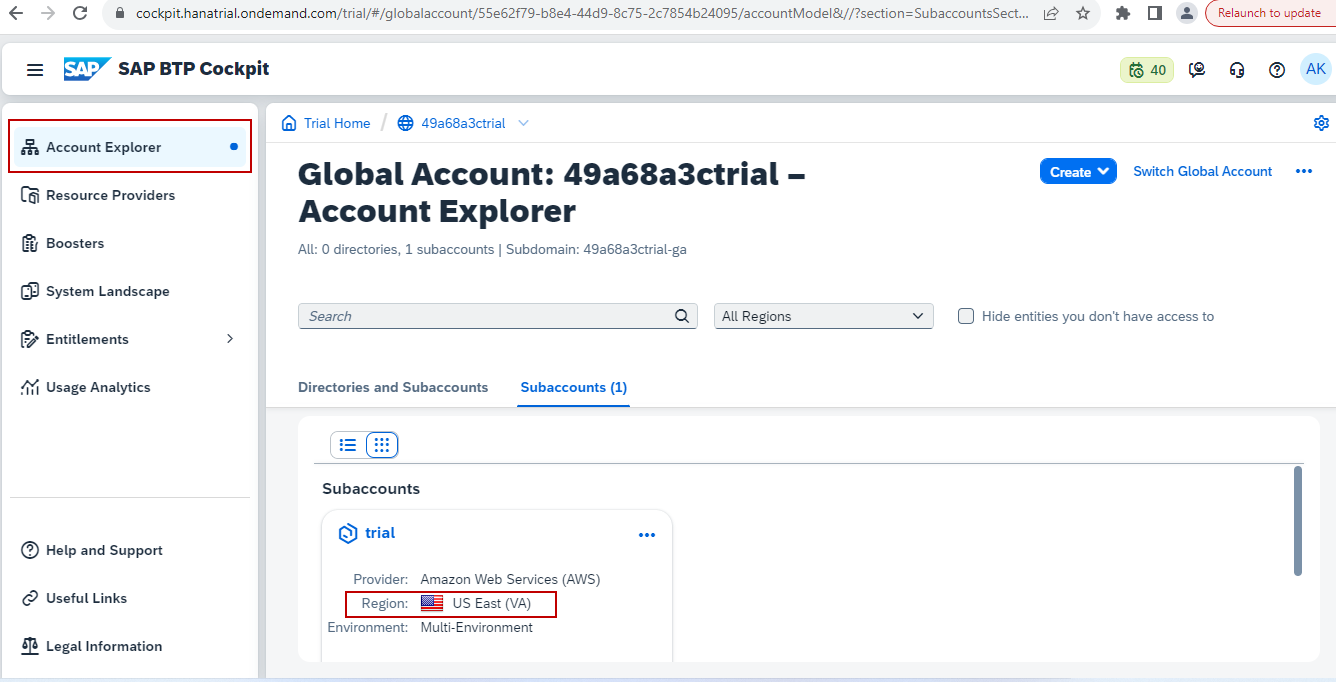Toggle browser side panel
The height and width of the screenshot is (682, 1336).
pyautogui.click(x=1154, y=13)
